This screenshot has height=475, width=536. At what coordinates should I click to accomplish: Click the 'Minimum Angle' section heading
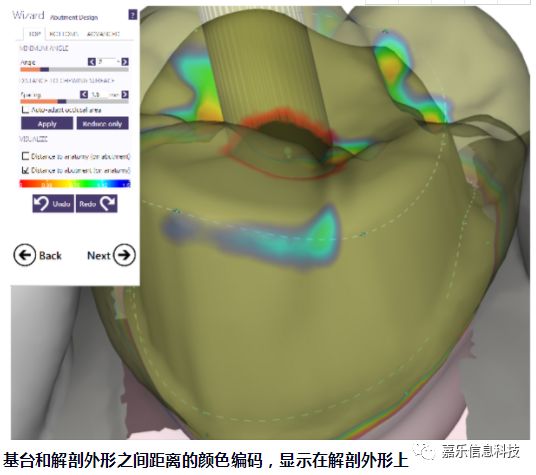coord(44,48)
